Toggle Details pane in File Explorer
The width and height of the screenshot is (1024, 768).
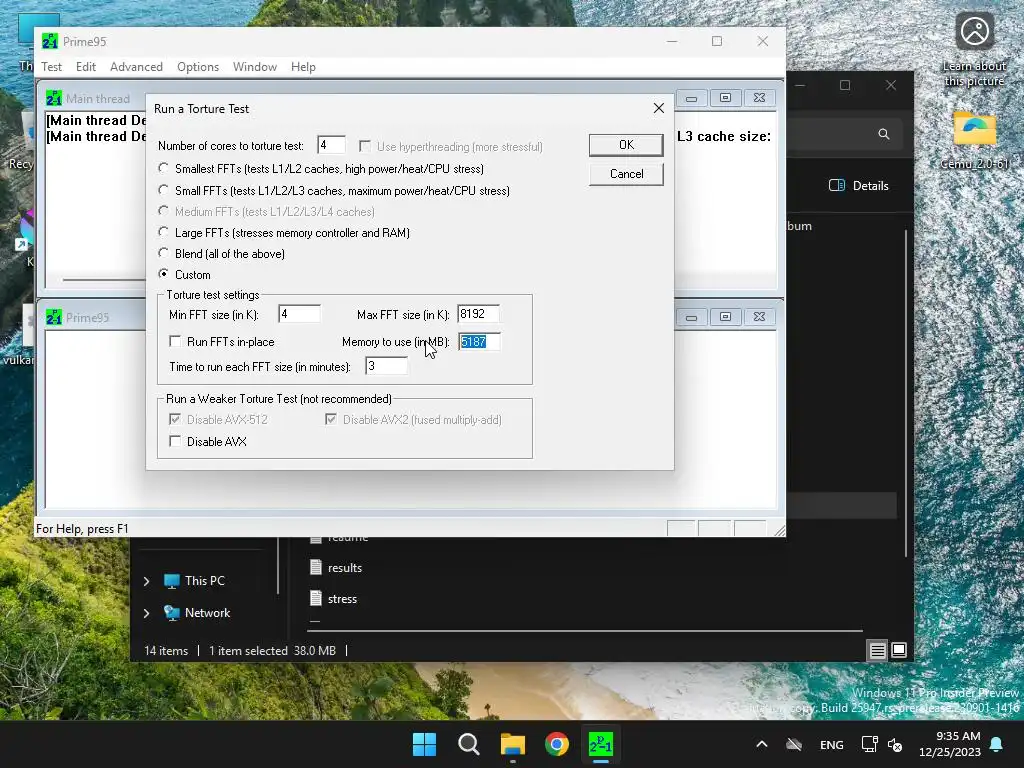pyautogui.click(x=859, y=185)
